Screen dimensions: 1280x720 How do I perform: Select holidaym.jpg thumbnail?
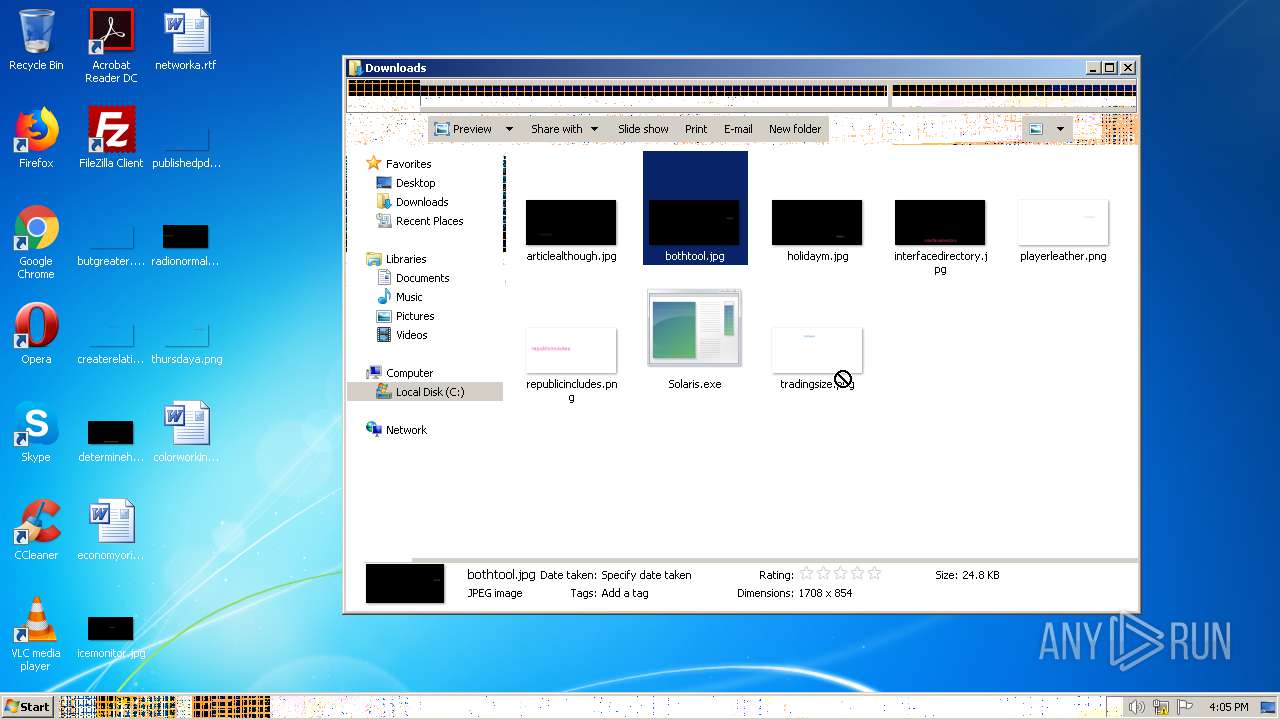pyautogui.click(x=817, y=223)
